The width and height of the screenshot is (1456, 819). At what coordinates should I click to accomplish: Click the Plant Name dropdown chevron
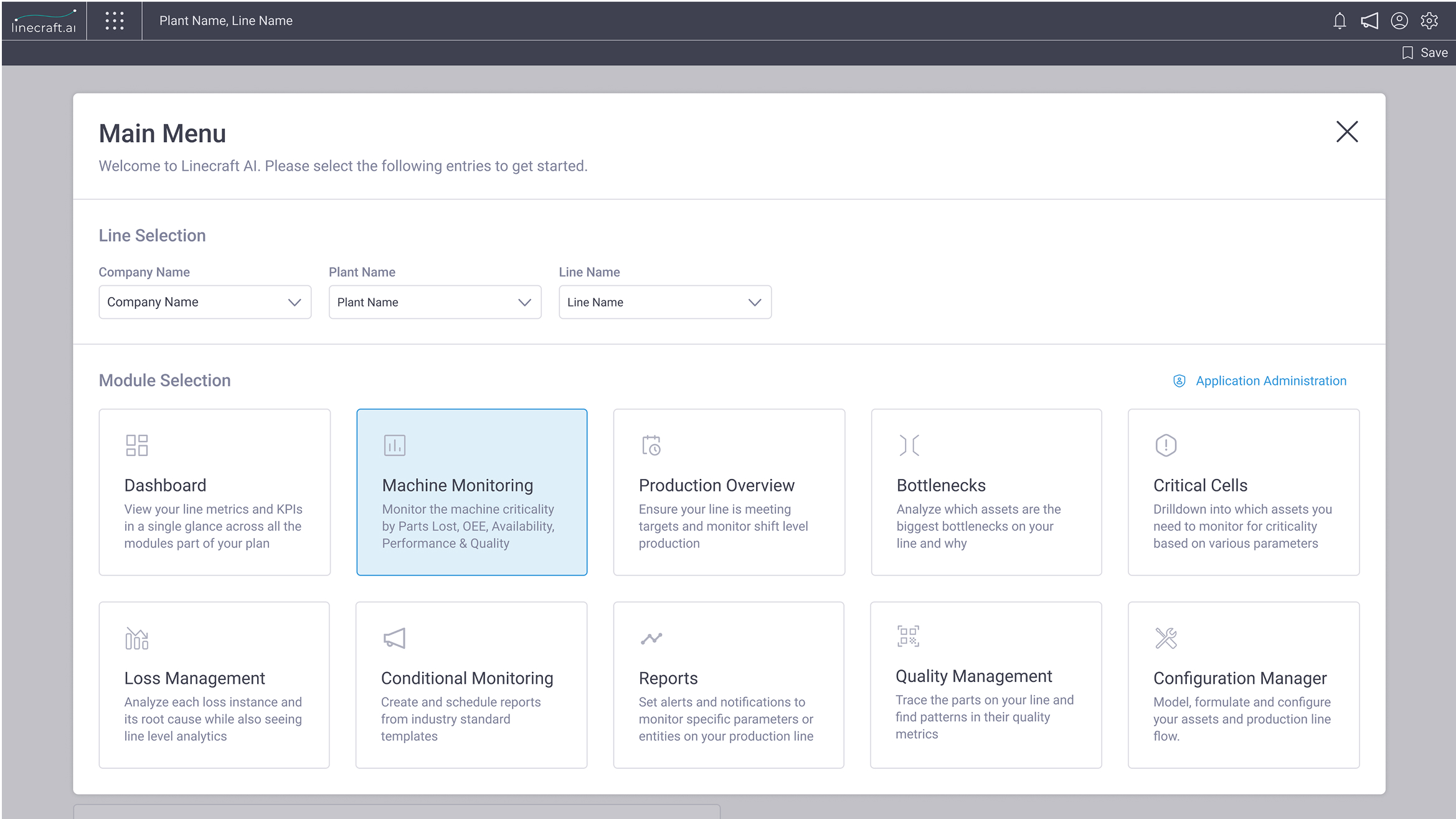[524, 303]
